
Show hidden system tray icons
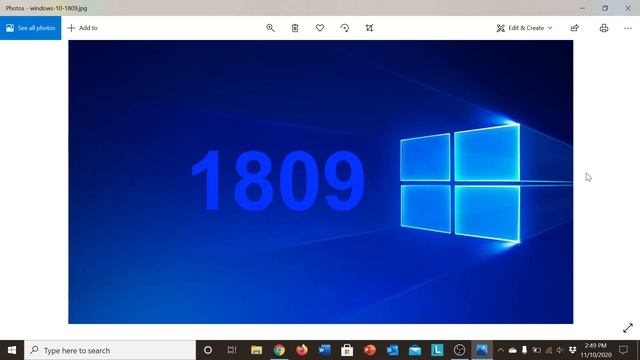coord(500,350)
